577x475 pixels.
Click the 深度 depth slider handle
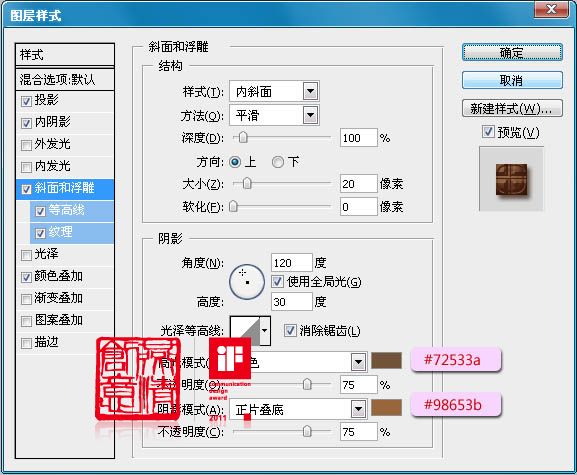pos(243,138)
